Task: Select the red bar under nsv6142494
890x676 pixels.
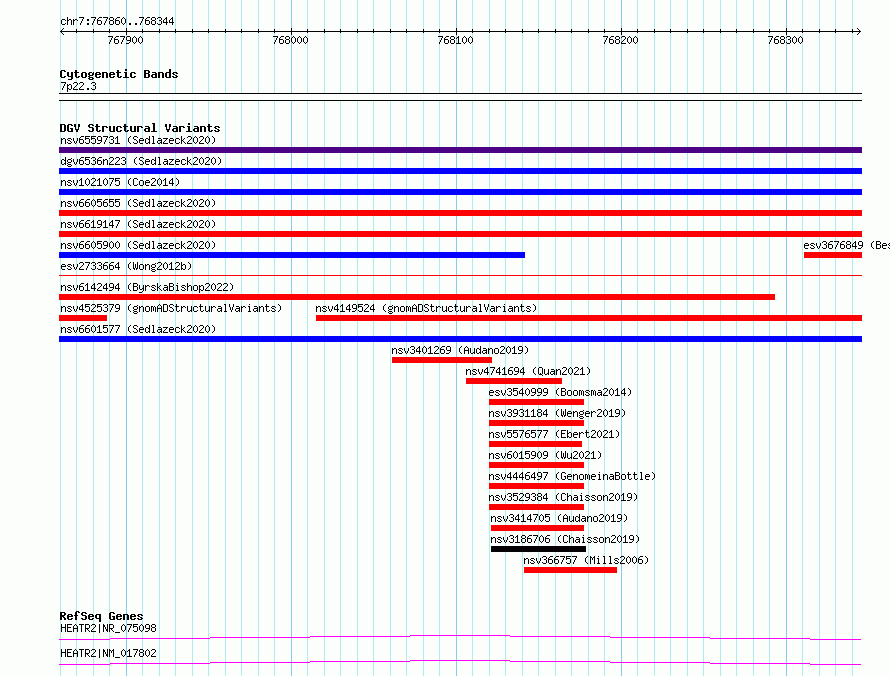Action: click(417, 297)
